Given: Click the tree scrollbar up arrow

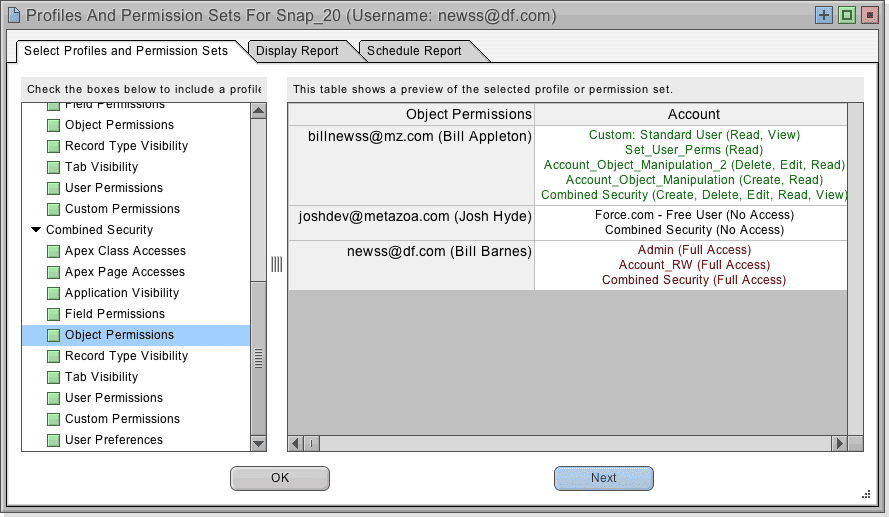Looking at the screenshot, I should pyautogui.click(x=259, y=111).
